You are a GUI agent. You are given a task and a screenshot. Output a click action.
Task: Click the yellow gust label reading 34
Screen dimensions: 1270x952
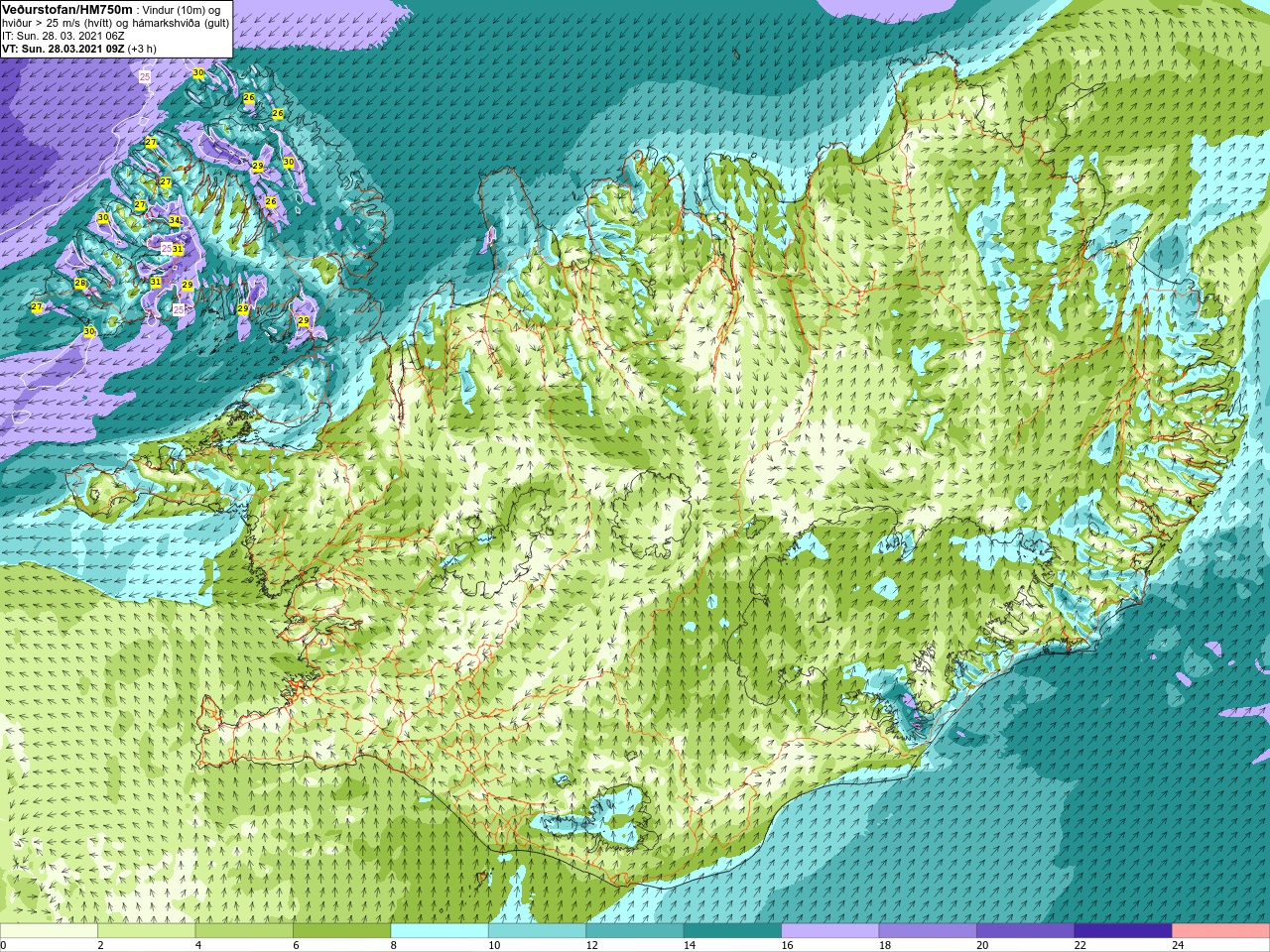(175, 221)
